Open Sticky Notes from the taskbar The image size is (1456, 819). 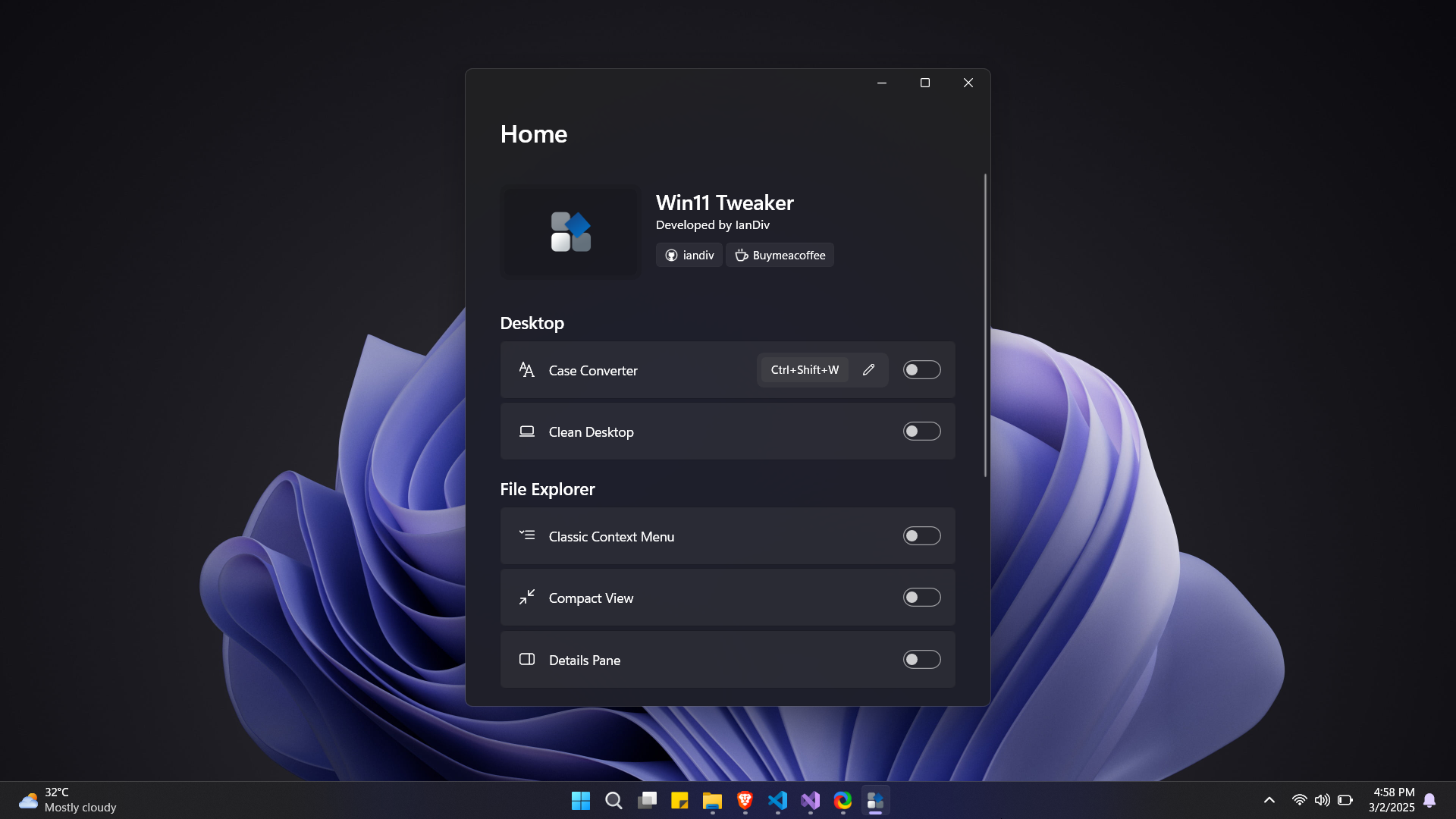679,801
